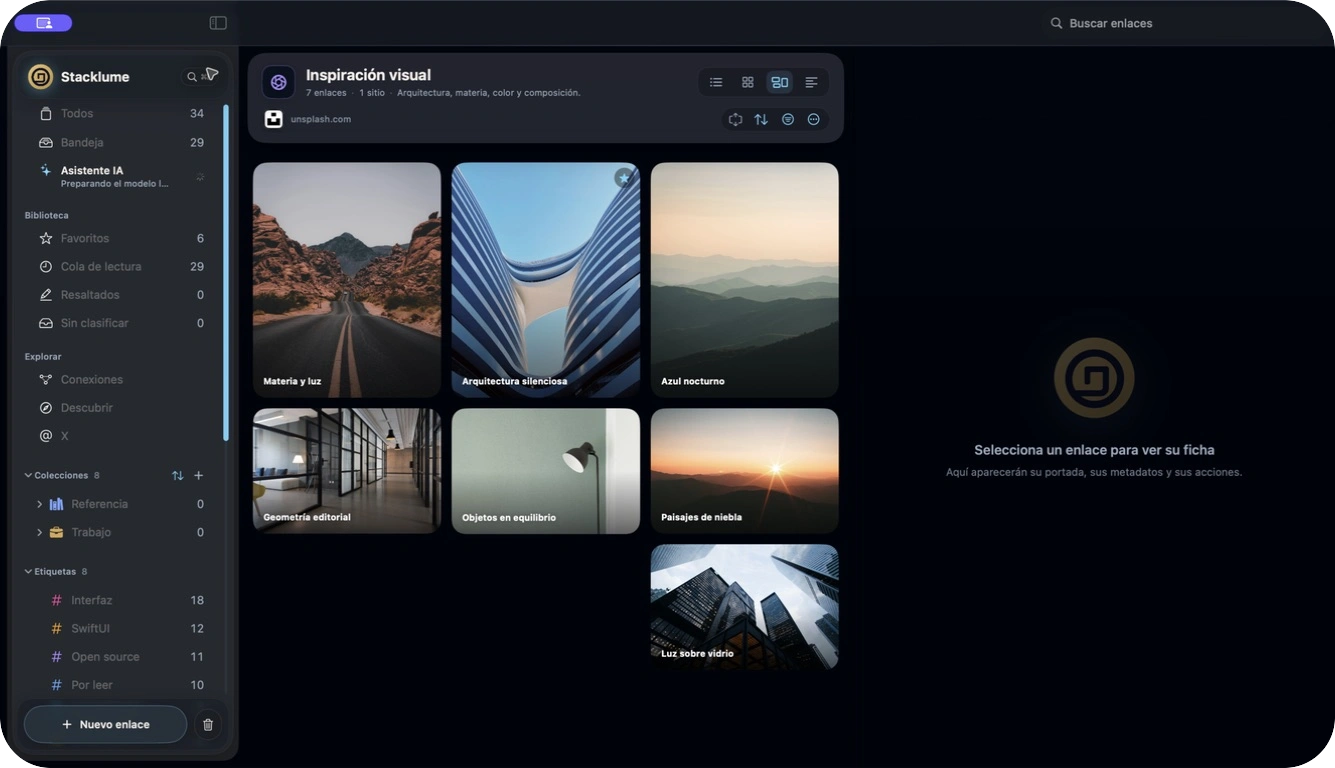Open the more options ellipsis menu

tap(813, 119)
